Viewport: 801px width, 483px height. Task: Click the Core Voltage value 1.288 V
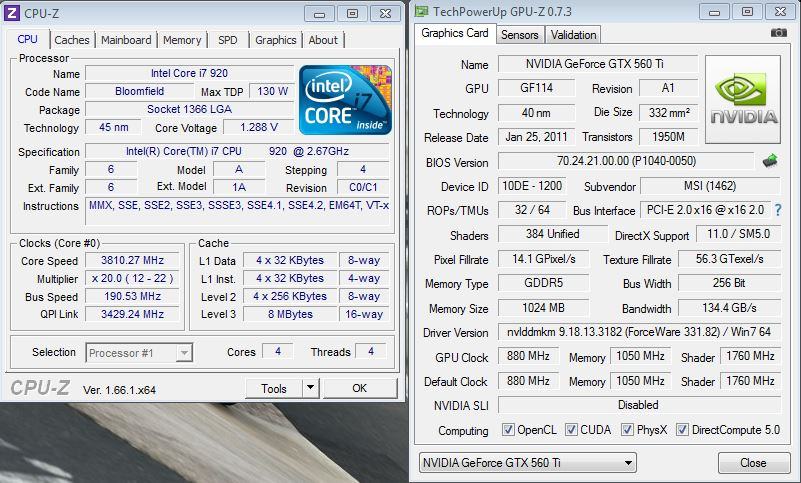click(259, 127)
